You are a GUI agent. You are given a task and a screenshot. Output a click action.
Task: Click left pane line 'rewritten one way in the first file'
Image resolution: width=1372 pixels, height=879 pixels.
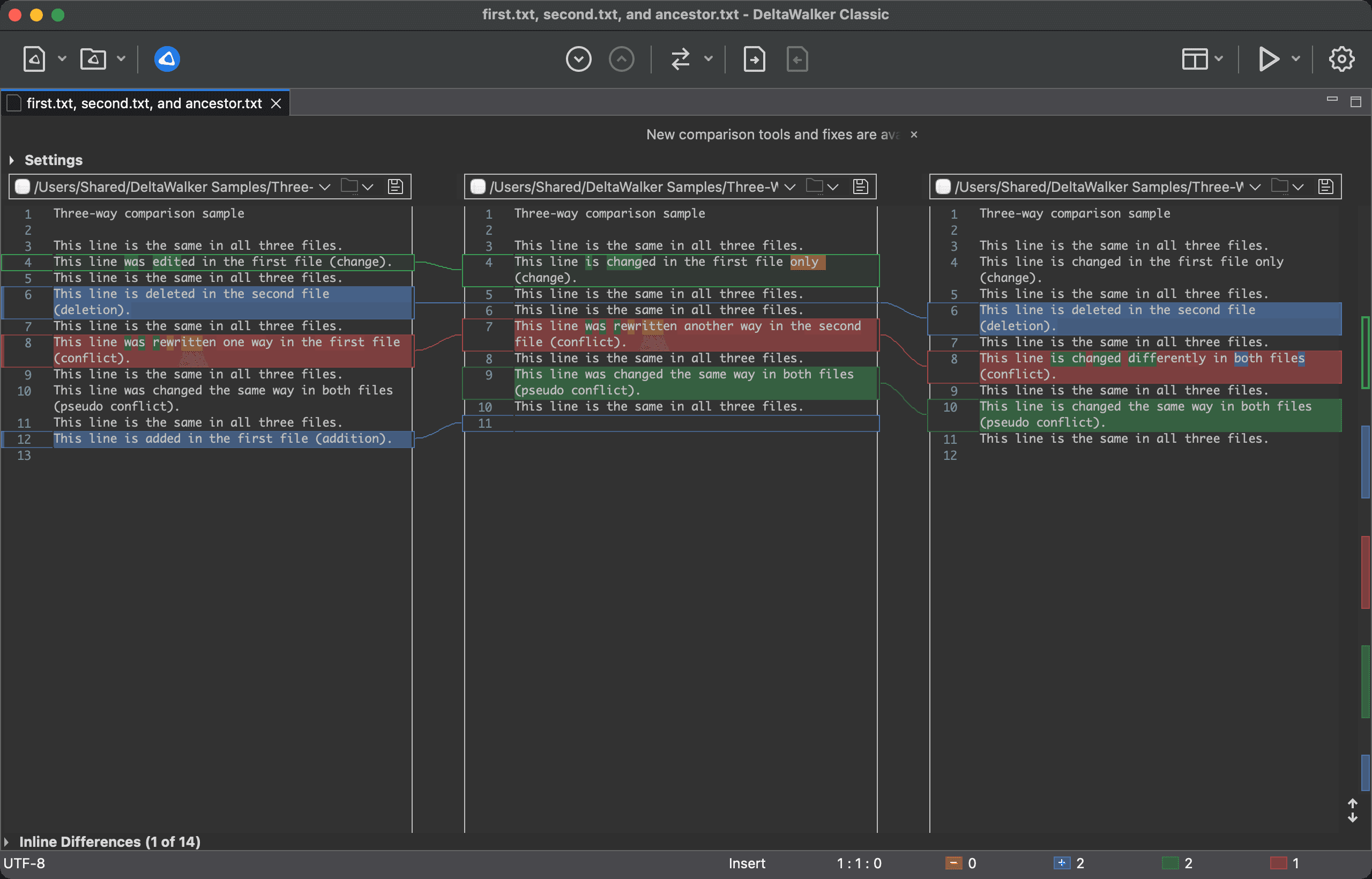pyautogui.click(x=233, y=351)
